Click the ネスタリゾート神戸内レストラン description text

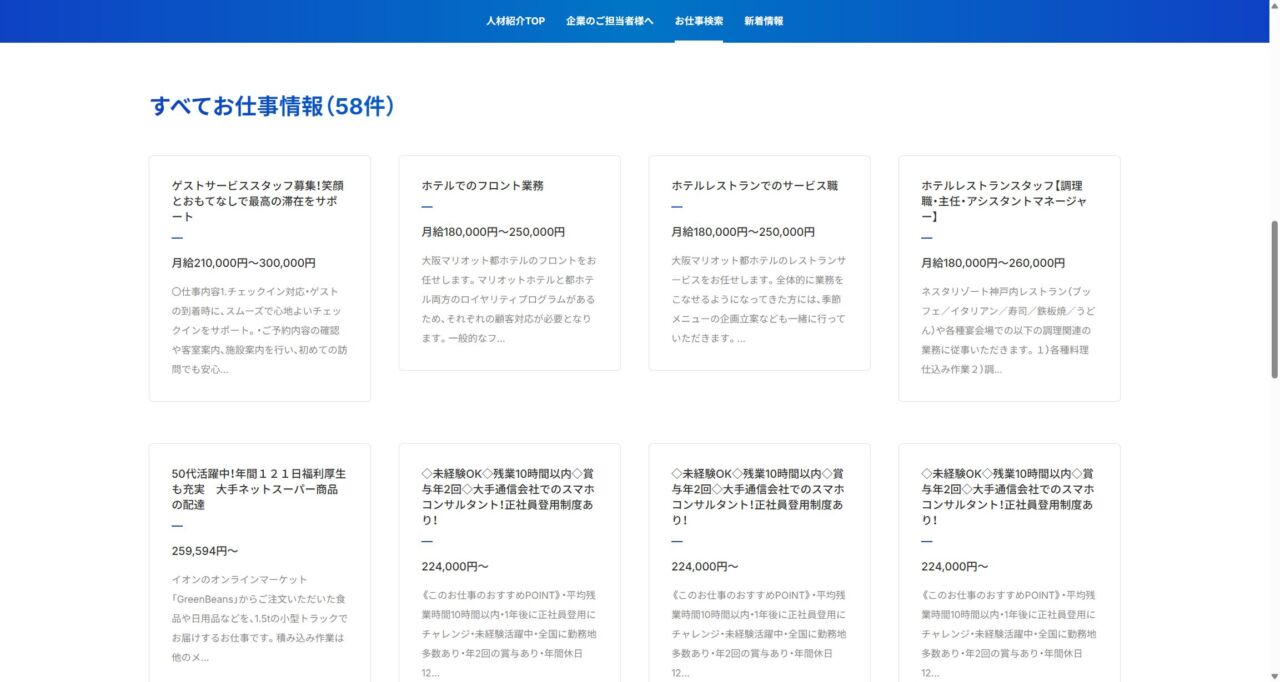[x=1008, y=330]
